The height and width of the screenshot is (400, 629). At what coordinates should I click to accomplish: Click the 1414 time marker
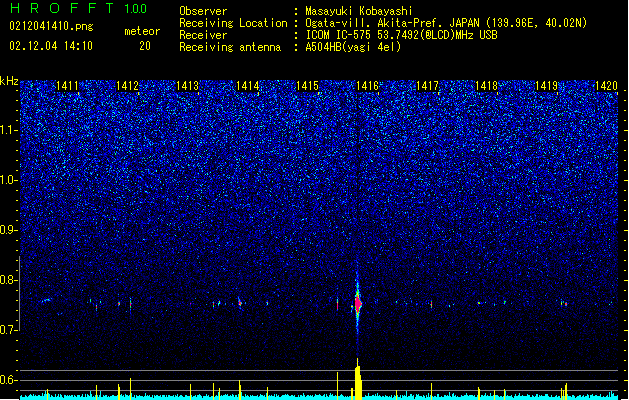[248, 86]
